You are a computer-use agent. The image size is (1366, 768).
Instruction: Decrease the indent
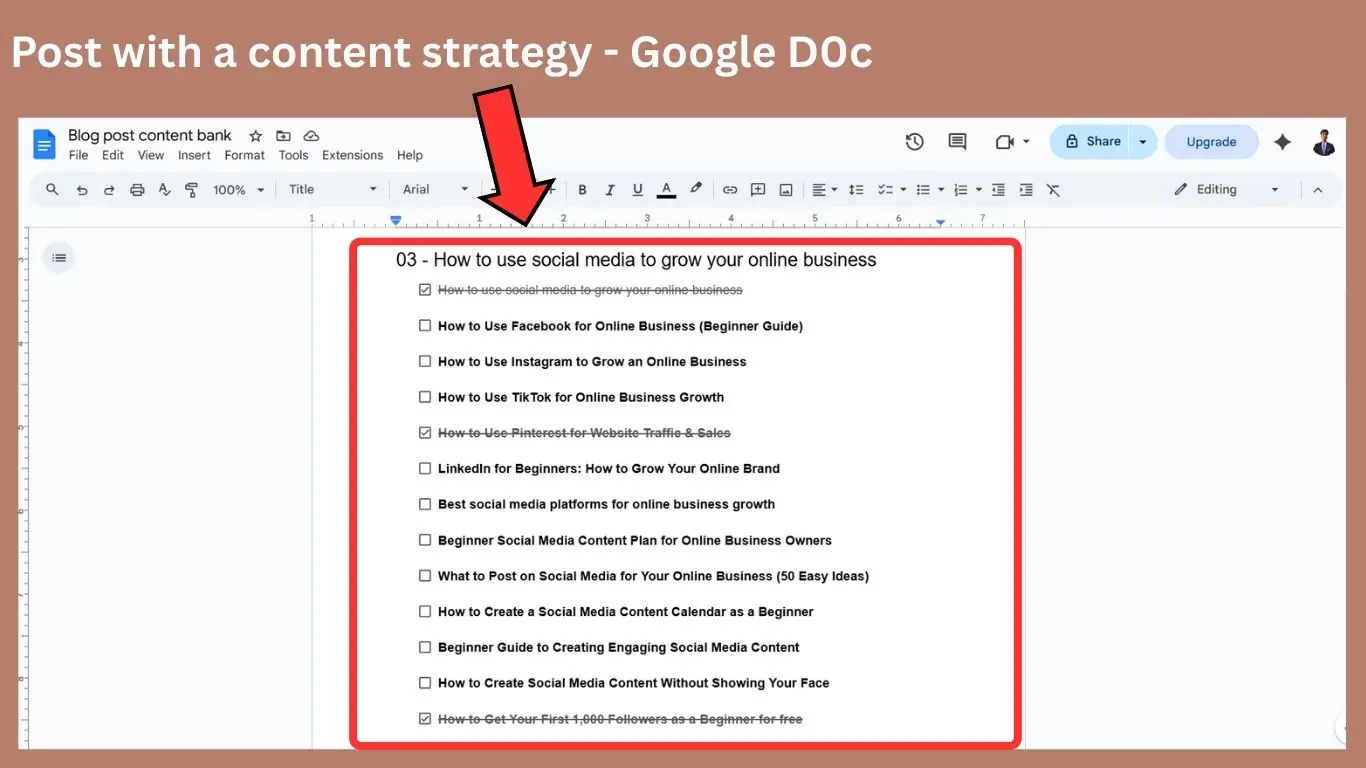(x=998, y=190)
